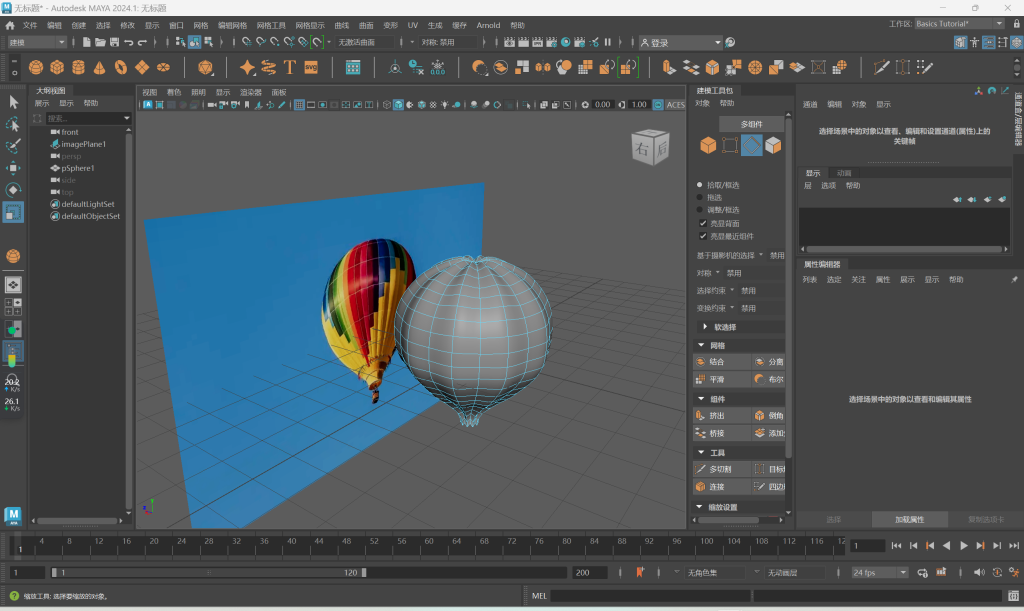Select the 拾取/框选 radio button

pos(699,185)
